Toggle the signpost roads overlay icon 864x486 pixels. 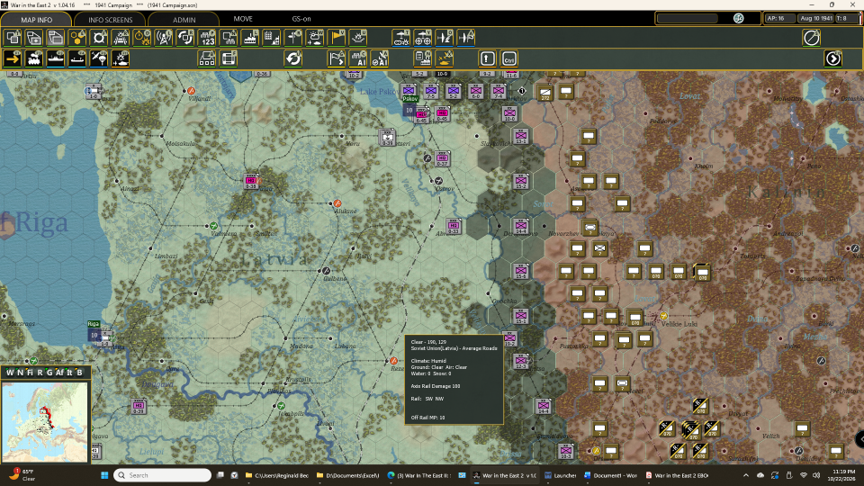293,38
